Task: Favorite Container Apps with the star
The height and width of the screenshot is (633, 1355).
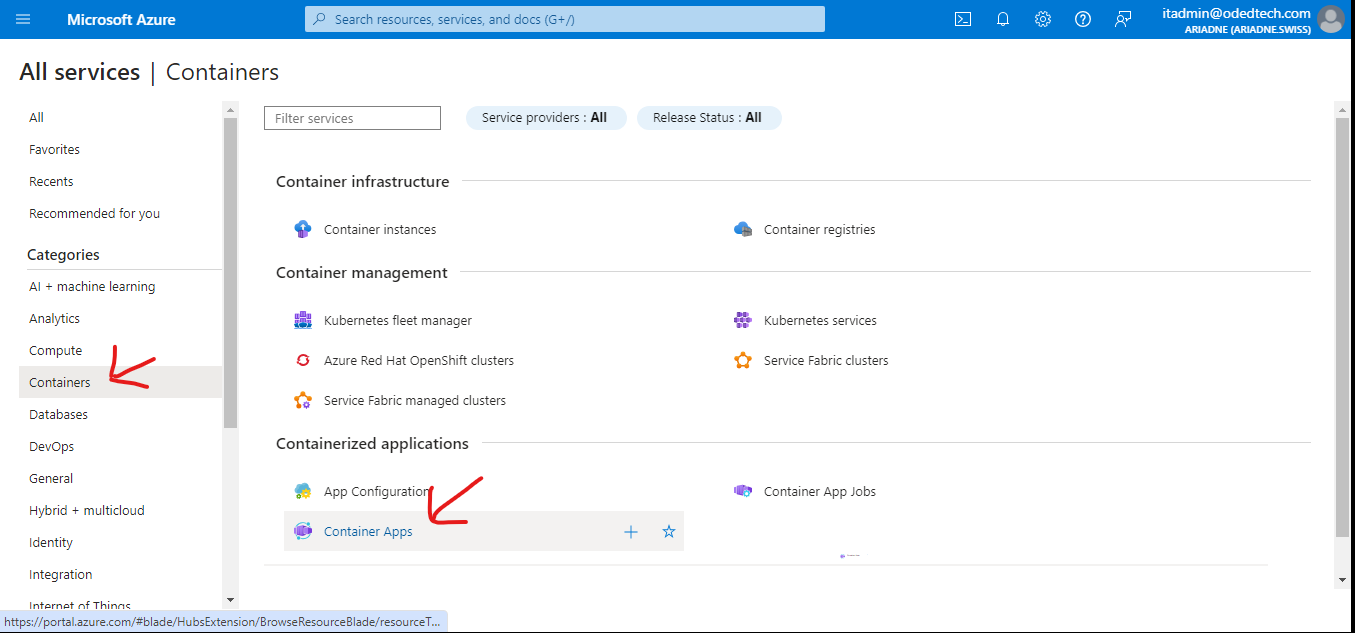Action: [x=669, y=532]
